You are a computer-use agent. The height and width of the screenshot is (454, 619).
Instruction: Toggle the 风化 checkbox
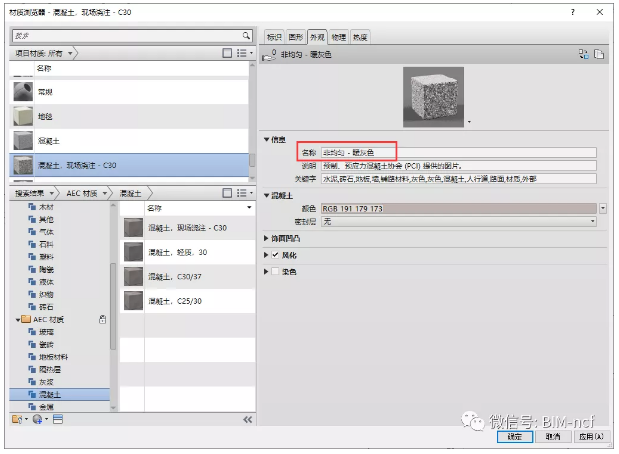(275, 255)
